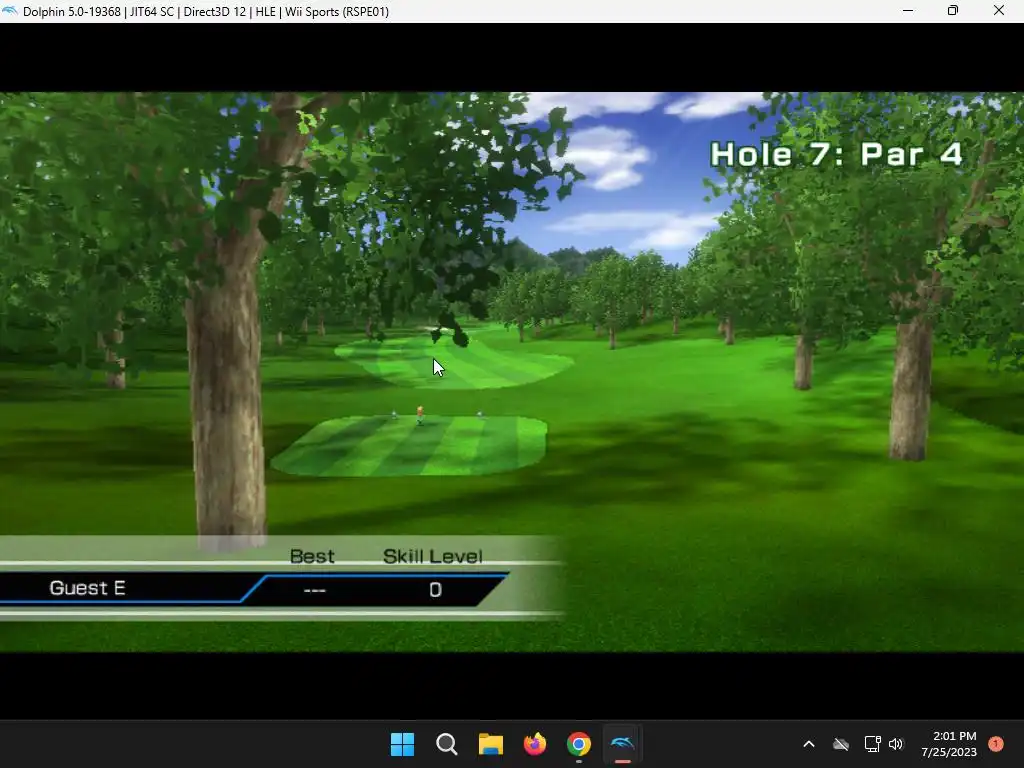Click the Best score '---' value
Image resolution: width=1024 pixels, height=768 pixels.
point(315,590)
